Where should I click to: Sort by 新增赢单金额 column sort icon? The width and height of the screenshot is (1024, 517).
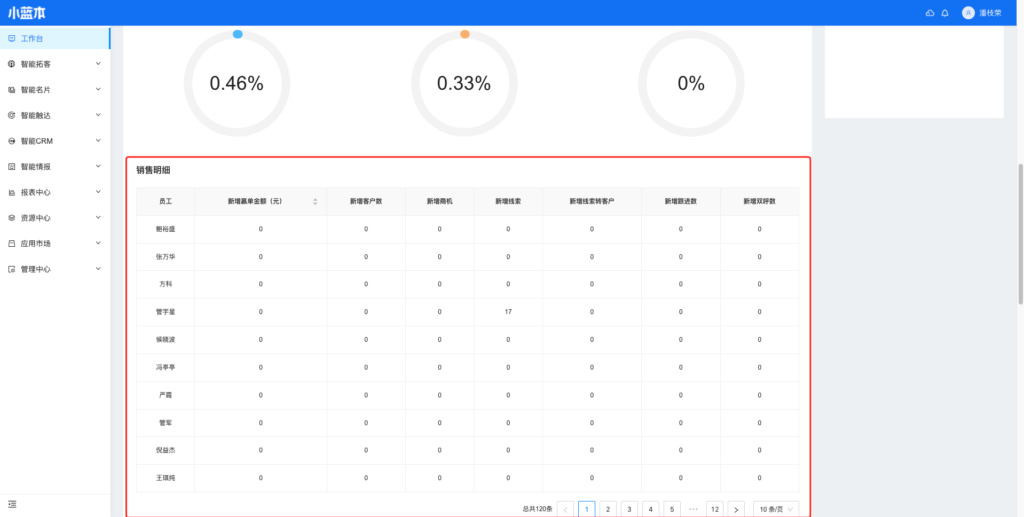[x=315, y=202]
